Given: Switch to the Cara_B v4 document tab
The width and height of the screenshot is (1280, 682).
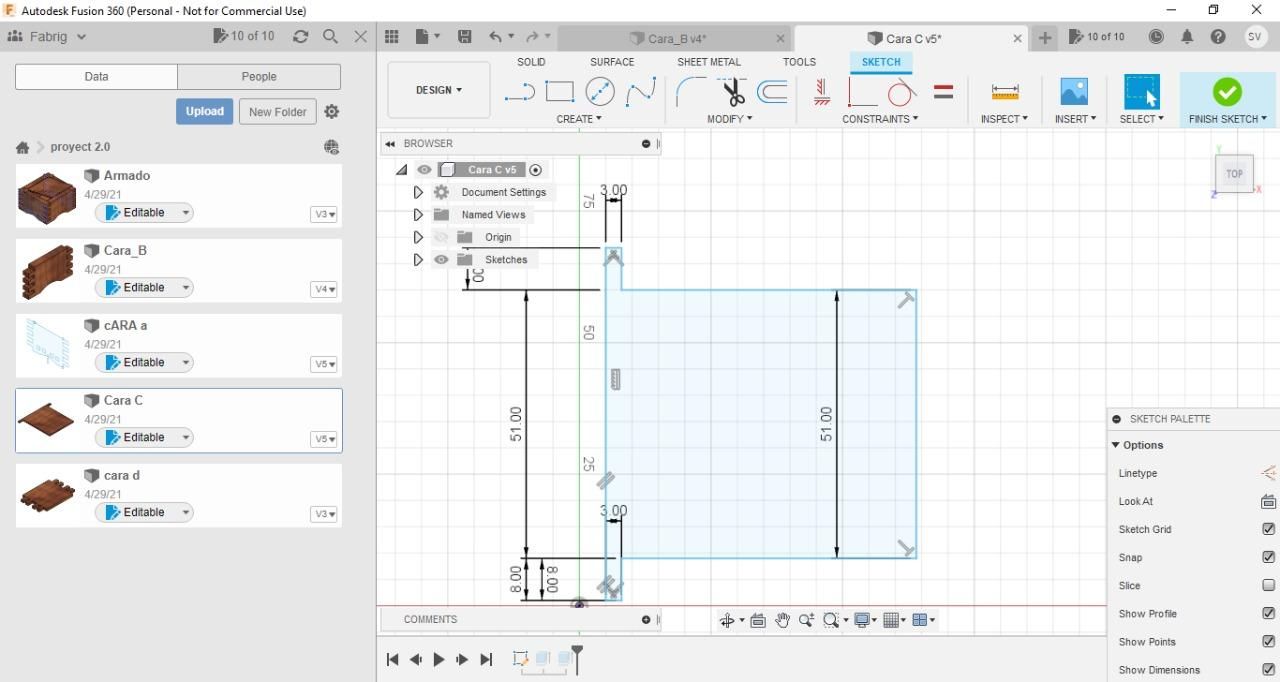Looking at the screenshot, I should point(677,38).
